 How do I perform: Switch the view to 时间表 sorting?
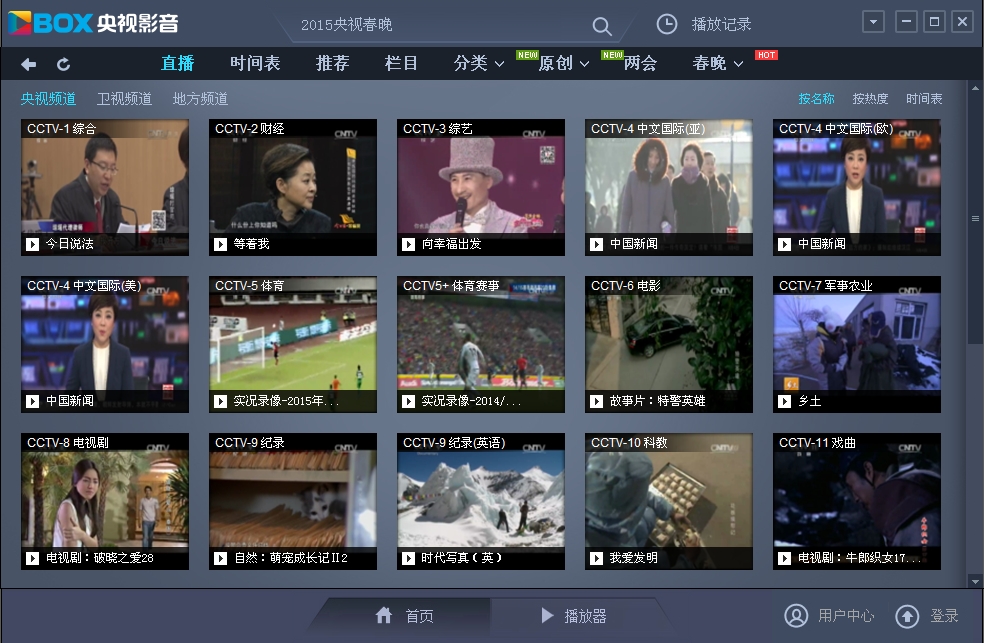pos(924,99)
